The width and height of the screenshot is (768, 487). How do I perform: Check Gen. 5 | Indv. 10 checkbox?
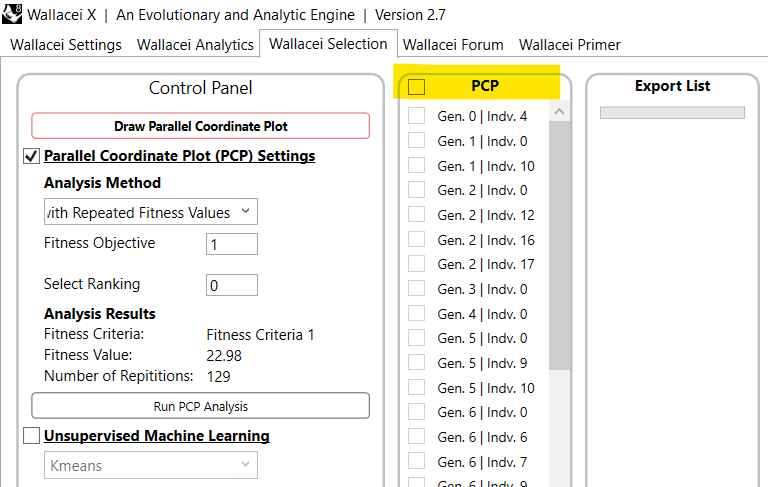tap(416, 387)
